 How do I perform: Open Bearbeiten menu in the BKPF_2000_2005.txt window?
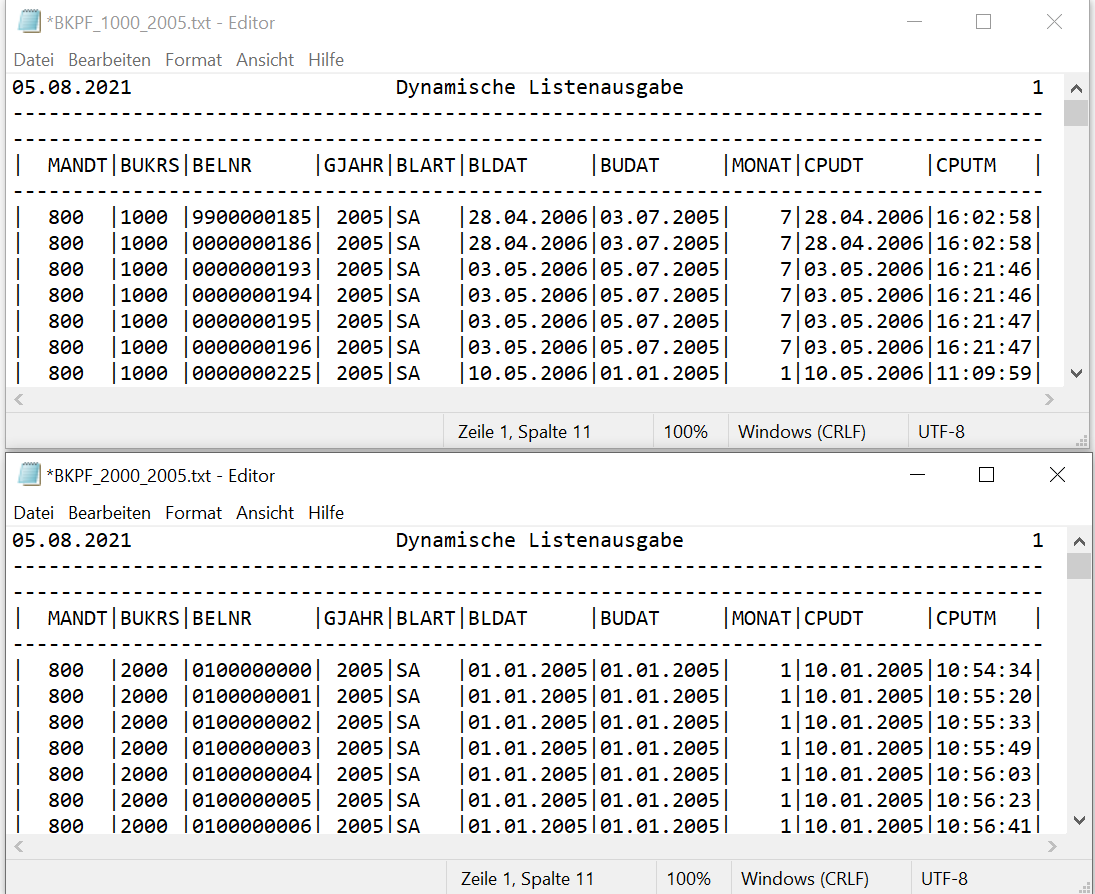coord(109,513)
